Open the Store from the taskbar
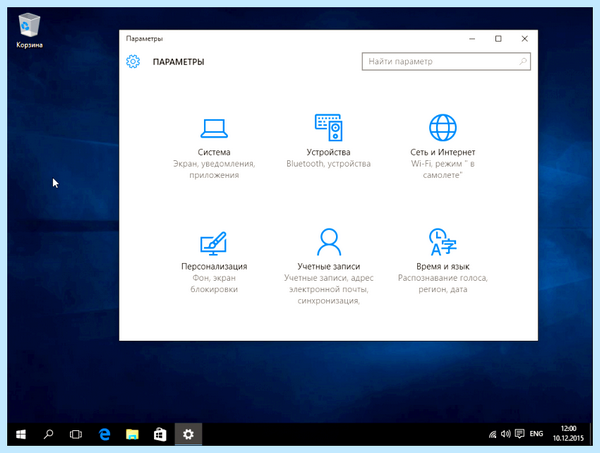Viewport: 600px width, 453px height. [x=160, y=434]
